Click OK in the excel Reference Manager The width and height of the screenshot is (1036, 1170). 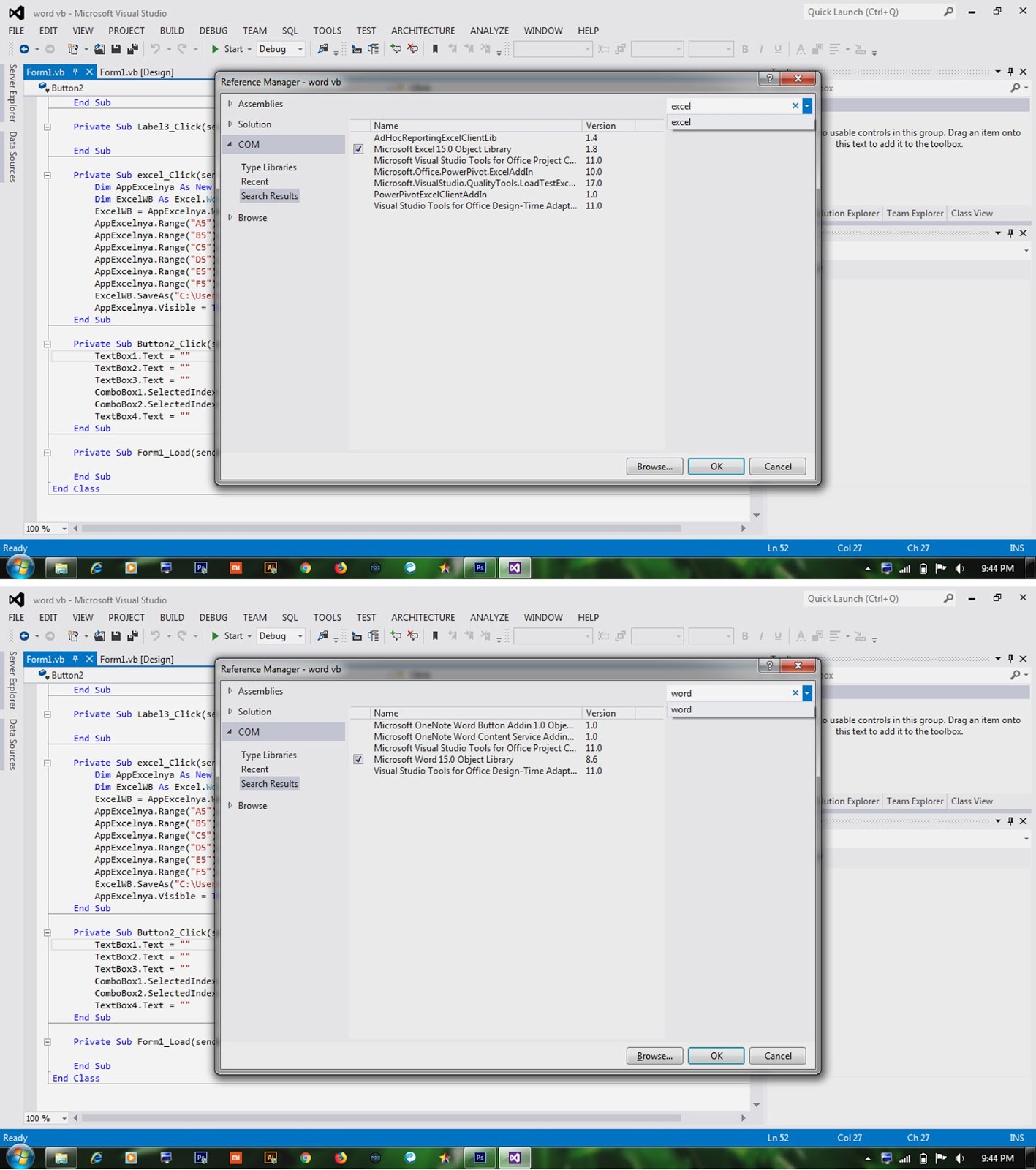(x=716, y=467)
